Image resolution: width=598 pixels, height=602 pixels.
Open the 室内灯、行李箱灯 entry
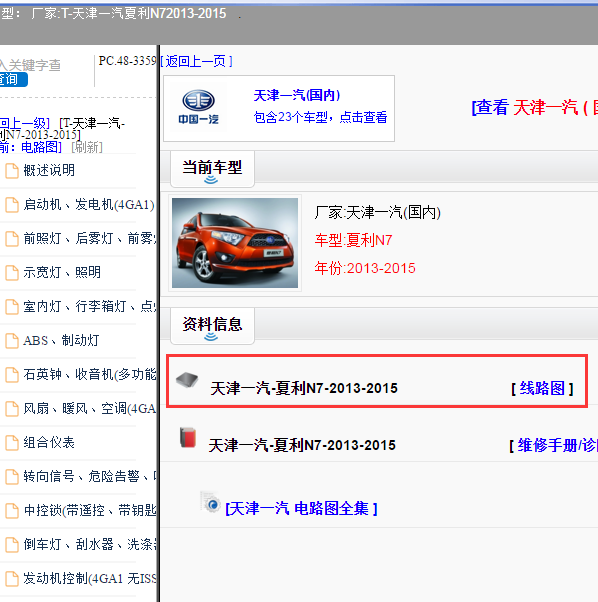[90, 306]
